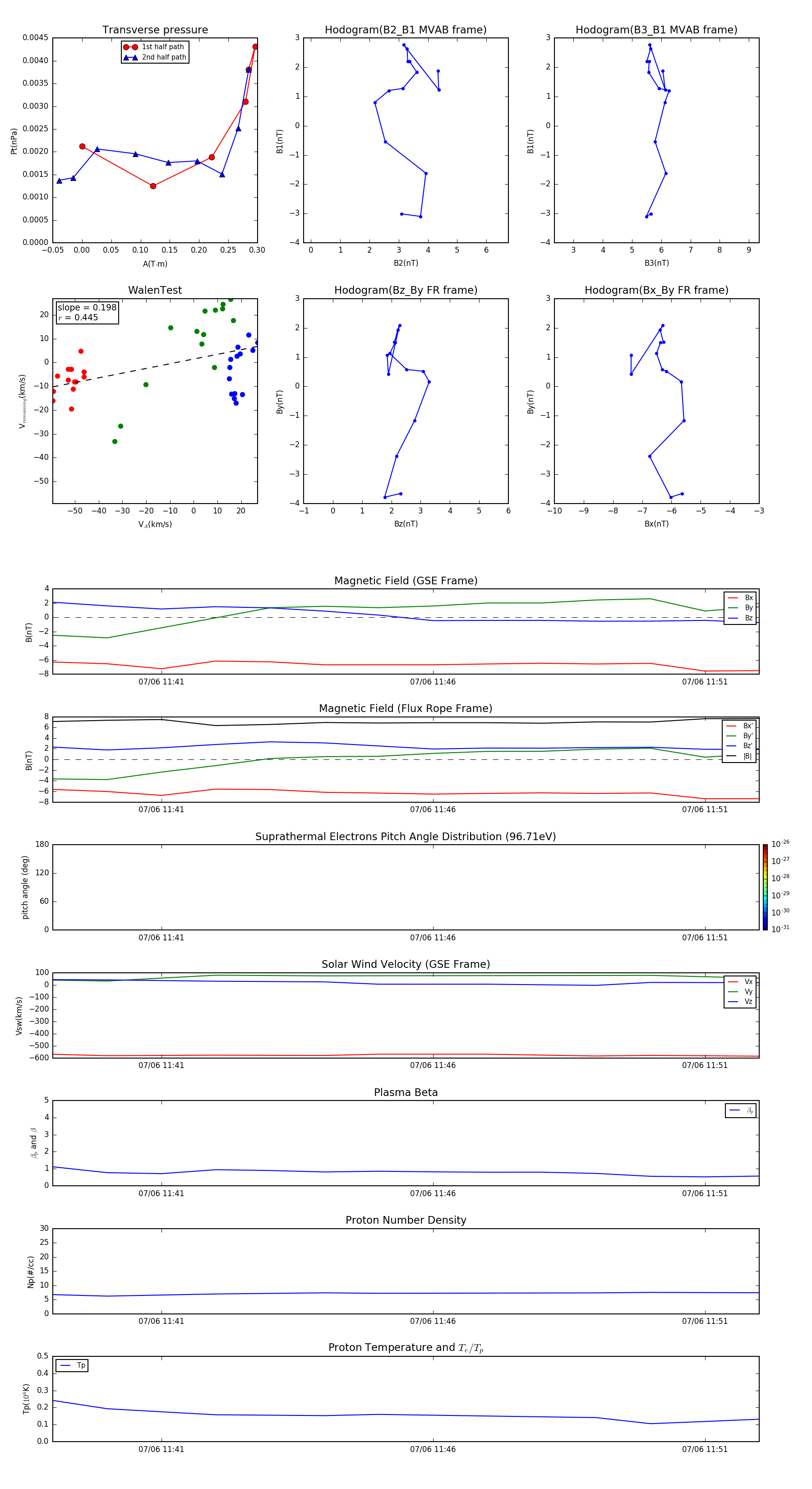Click the "Vsw(km/s)" y-axis label
This screenshot has height=1489, width=812.
click(18, 1016)
